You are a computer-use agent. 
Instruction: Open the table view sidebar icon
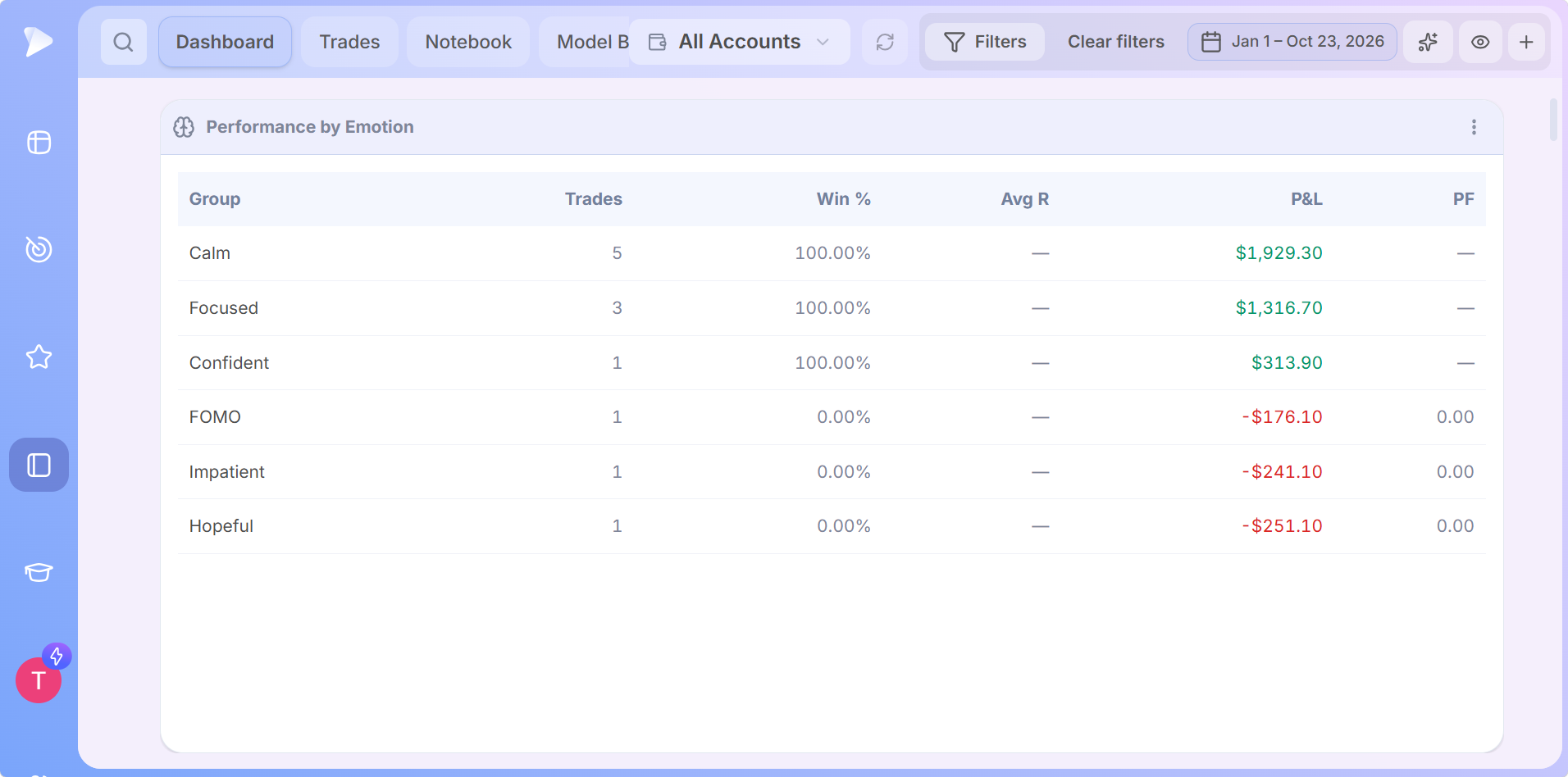[39, 143]
